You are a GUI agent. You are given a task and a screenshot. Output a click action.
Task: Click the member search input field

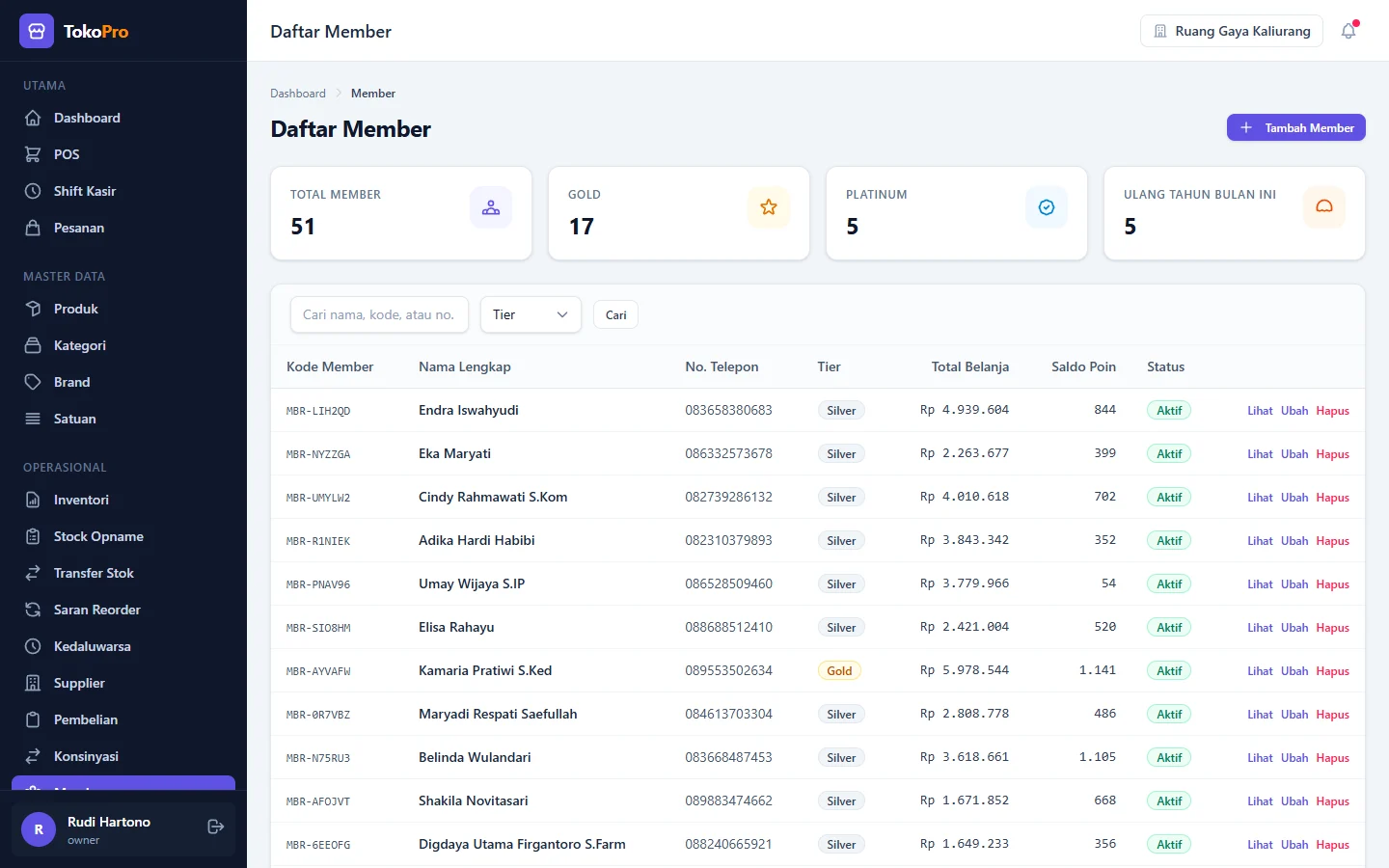tap(379, 314)
